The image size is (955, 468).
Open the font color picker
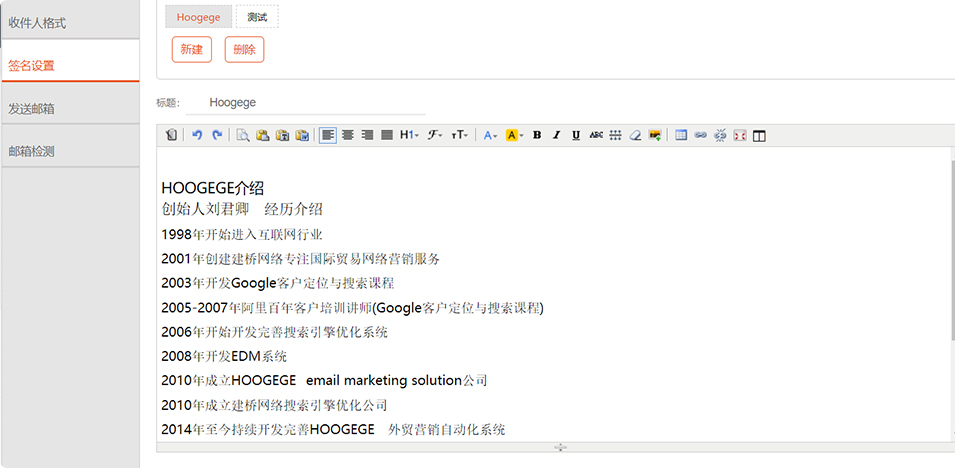[x=490, y=135]
